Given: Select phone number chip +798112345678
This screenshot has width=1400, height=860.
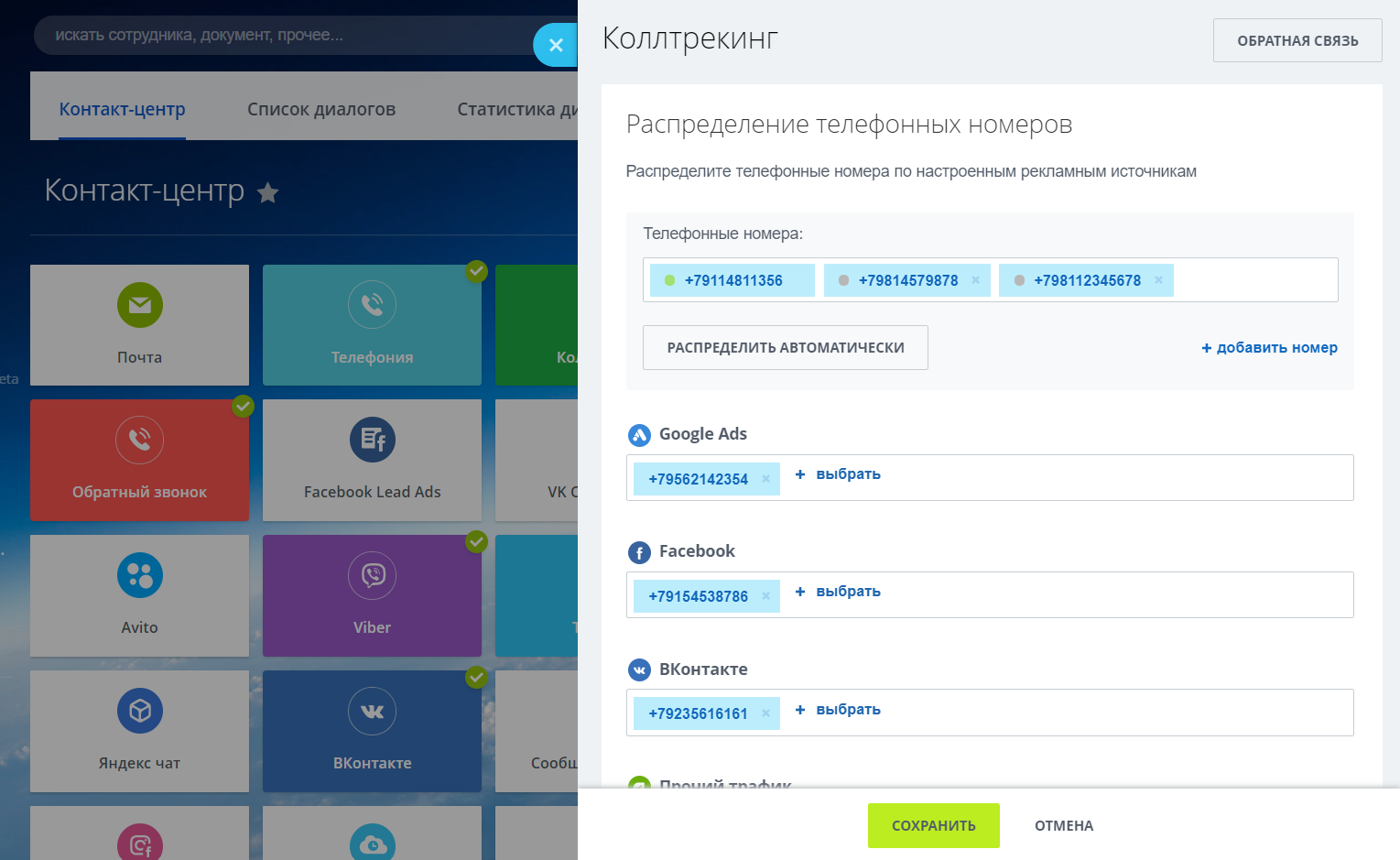Looking at the screenshot, I should pos(1087,280).
